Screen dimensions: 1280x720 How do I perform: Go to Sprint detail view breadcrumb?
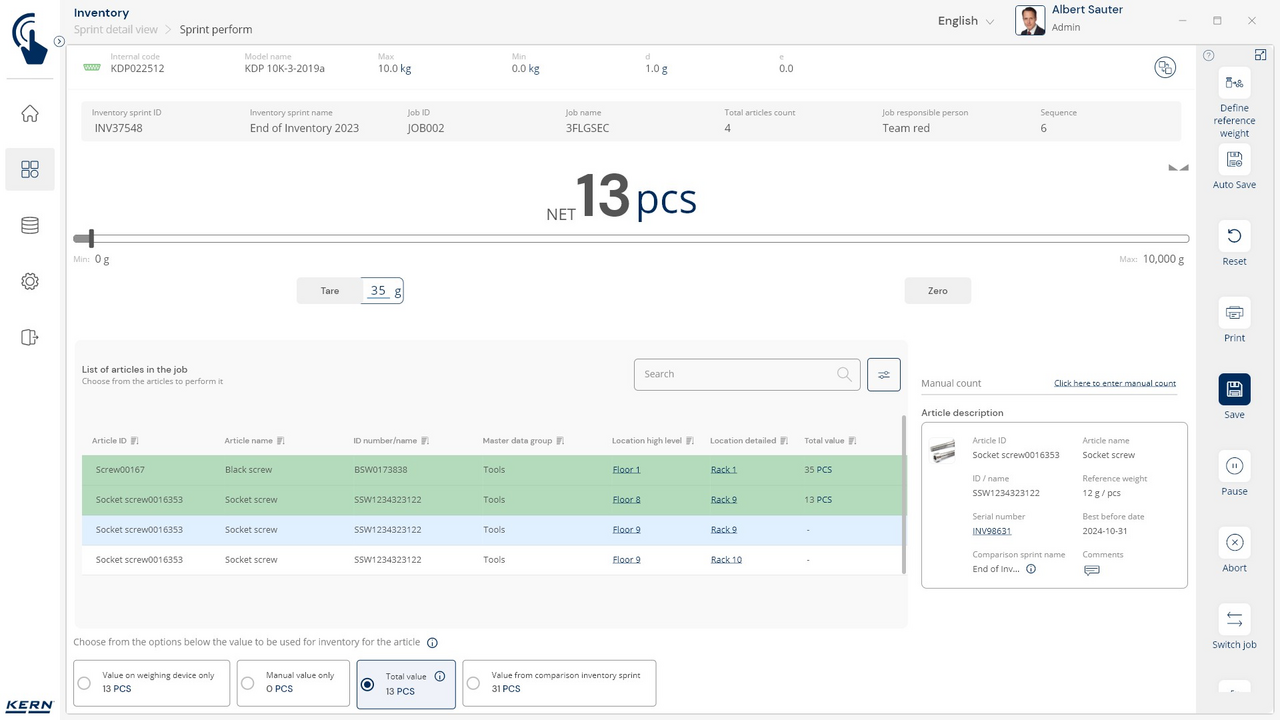(116, 30)
